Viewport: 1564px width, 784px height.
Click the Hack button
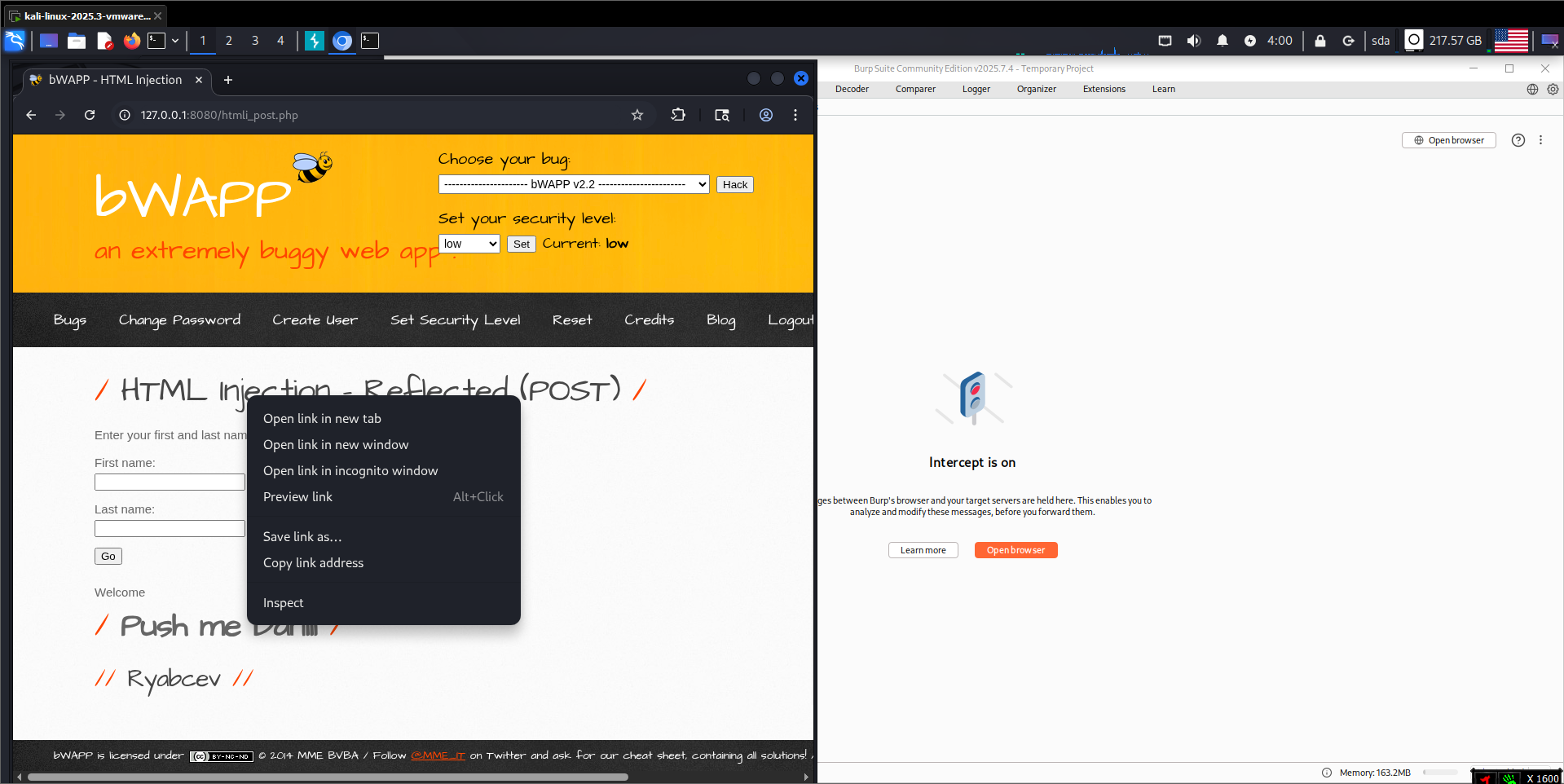734,185
